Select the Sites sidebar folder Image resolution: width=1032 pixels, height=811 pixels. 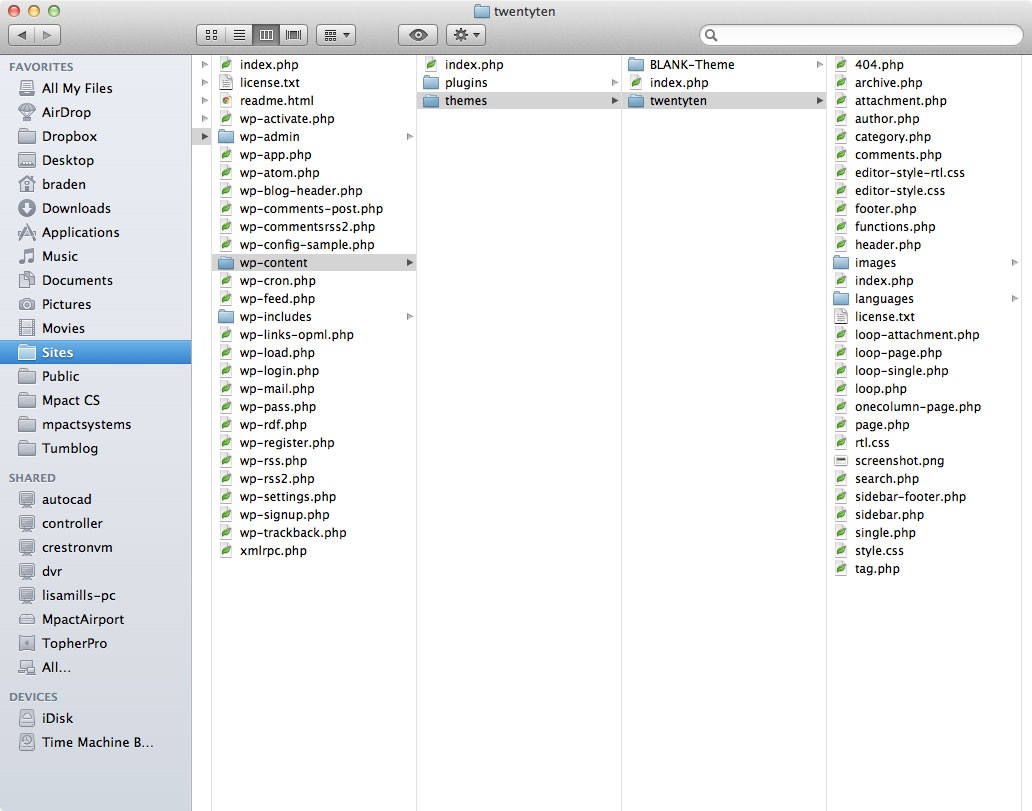[95, 352]
